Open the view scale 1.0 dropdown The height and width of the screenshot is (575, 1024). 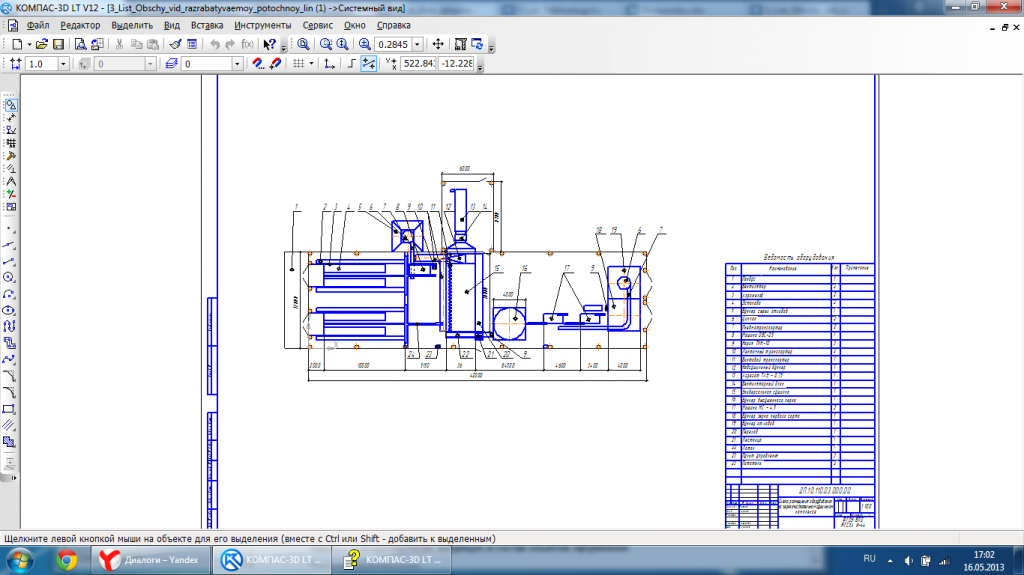click(x=63, y=64)
